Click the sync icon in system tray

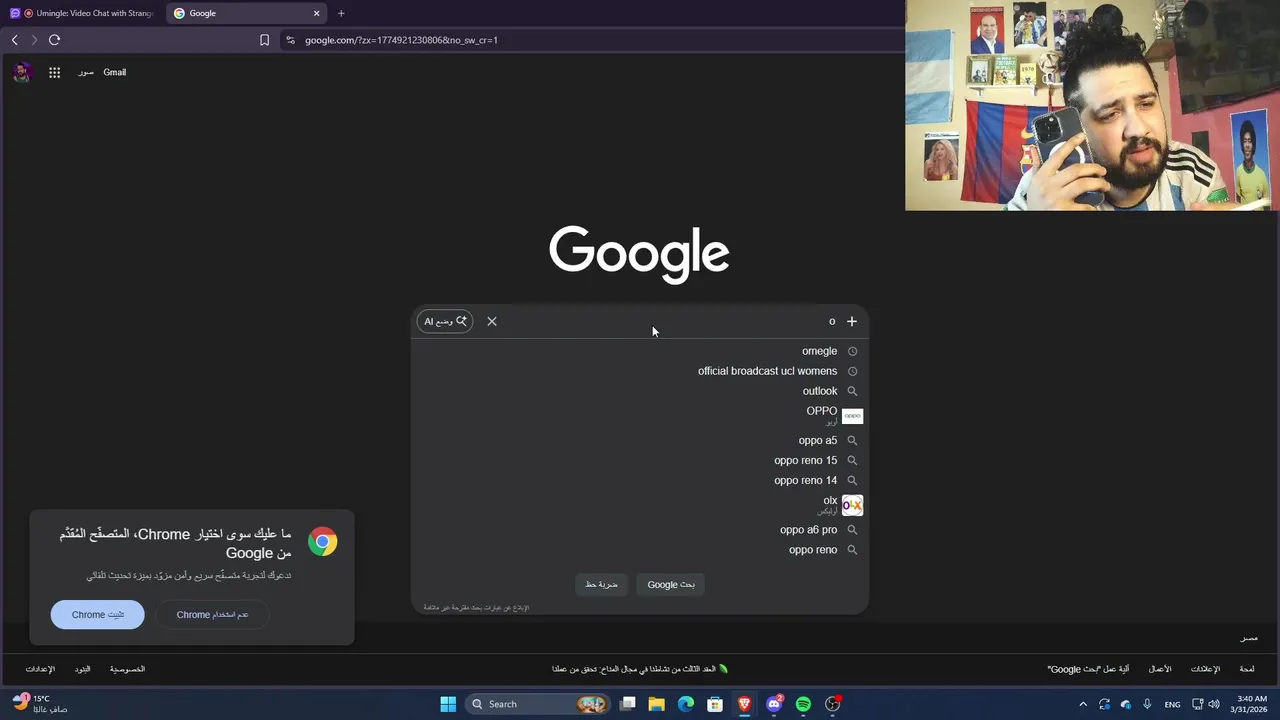1104,704
